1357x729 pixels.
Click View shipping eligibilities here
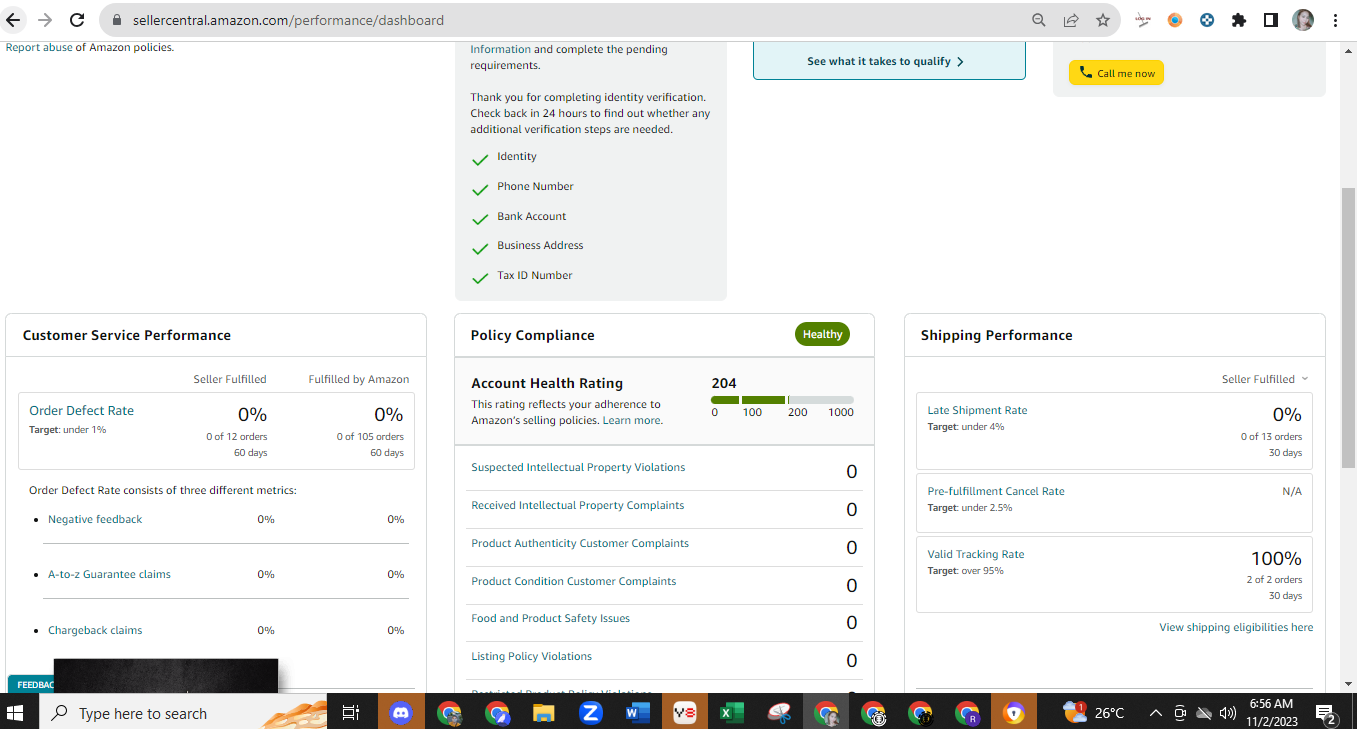click(1236, 627)
